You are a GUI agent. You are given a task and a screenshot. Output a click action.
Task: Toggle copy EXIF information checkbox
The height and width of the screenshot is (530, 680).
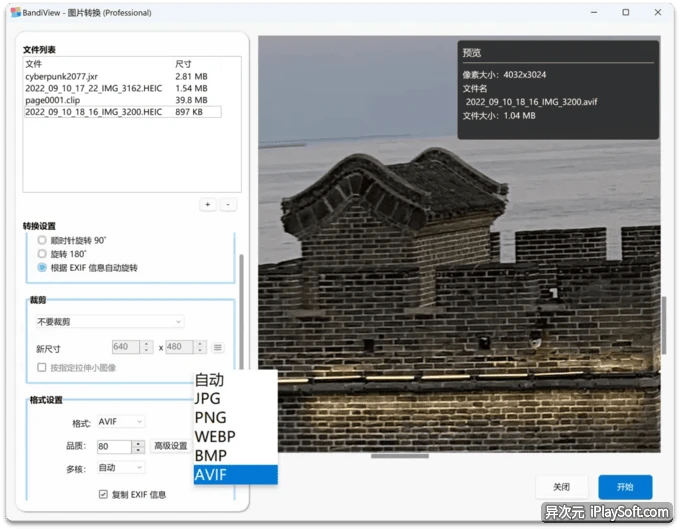(x=103, y=494)
